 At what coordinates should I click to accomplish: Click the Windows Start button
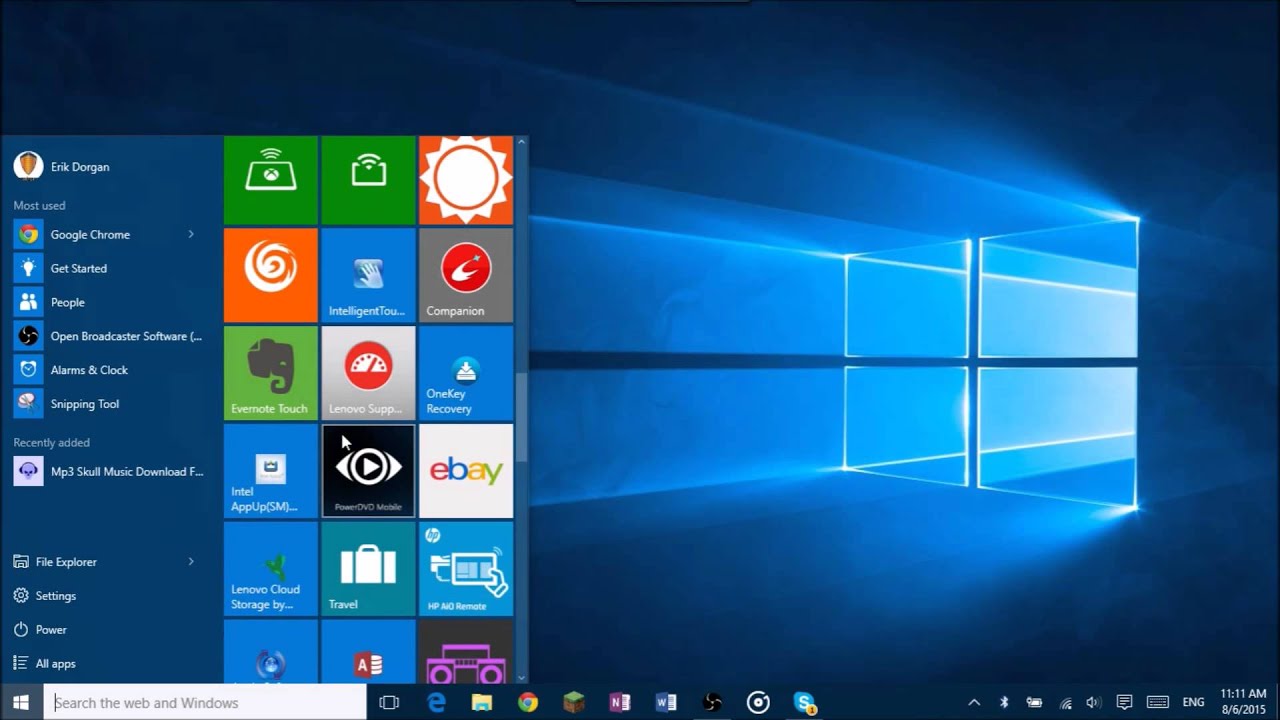pos(21,702)
